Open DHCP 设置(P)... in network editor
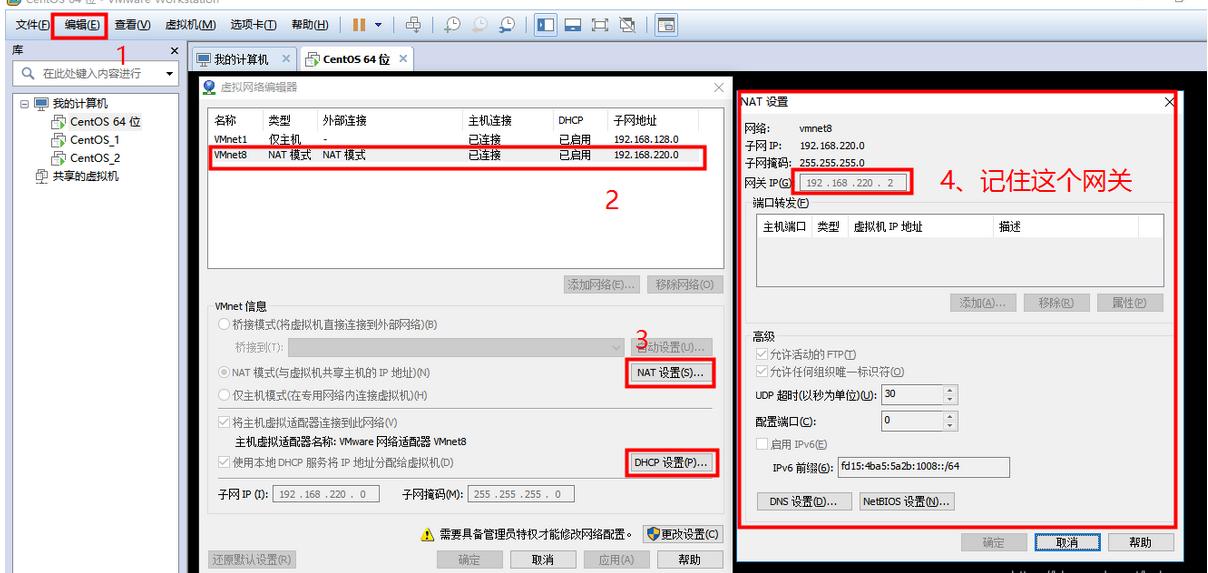1208x573 pixels. tap(670, 462)
